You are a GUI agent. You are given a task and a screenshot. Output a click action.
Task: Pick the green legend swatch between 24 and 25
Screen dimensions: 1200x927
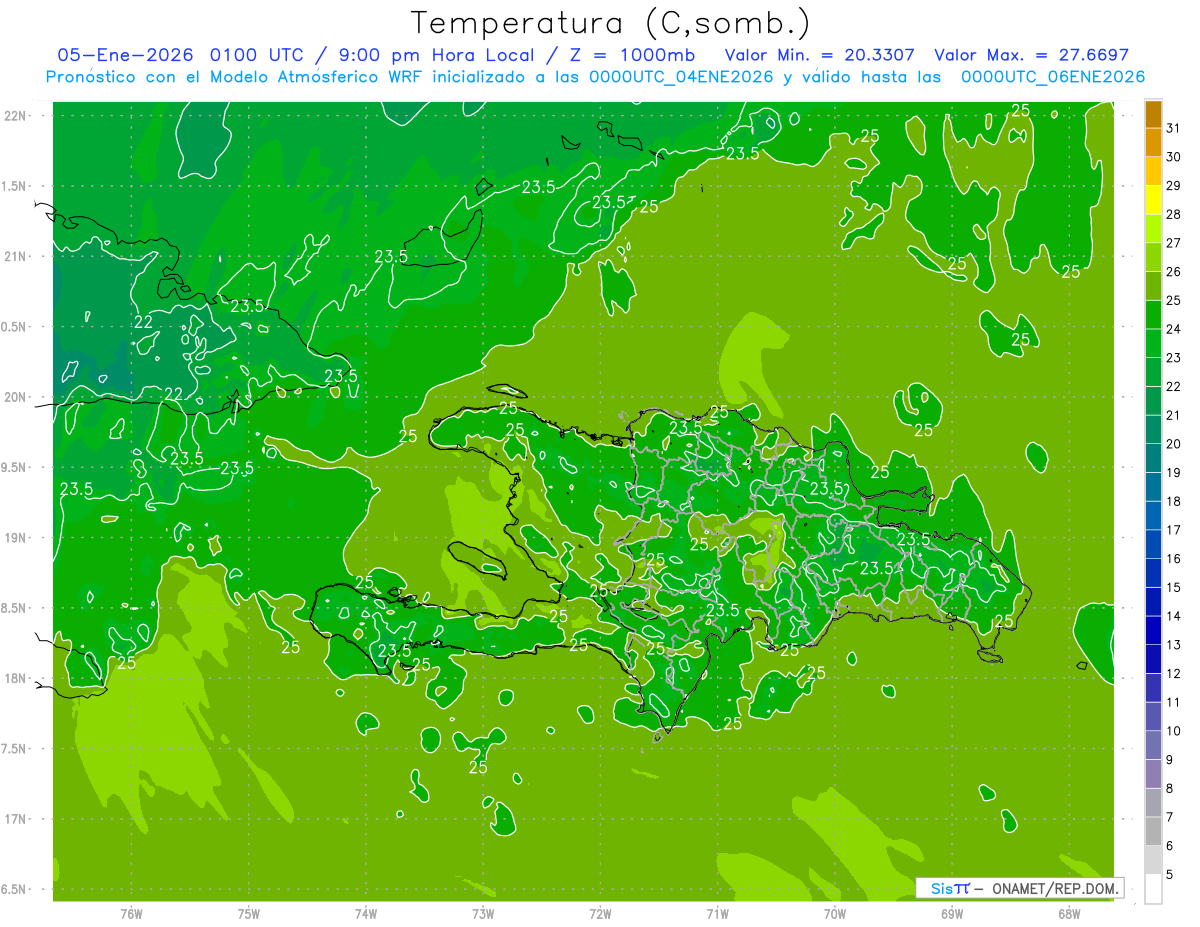[1153, 315]
